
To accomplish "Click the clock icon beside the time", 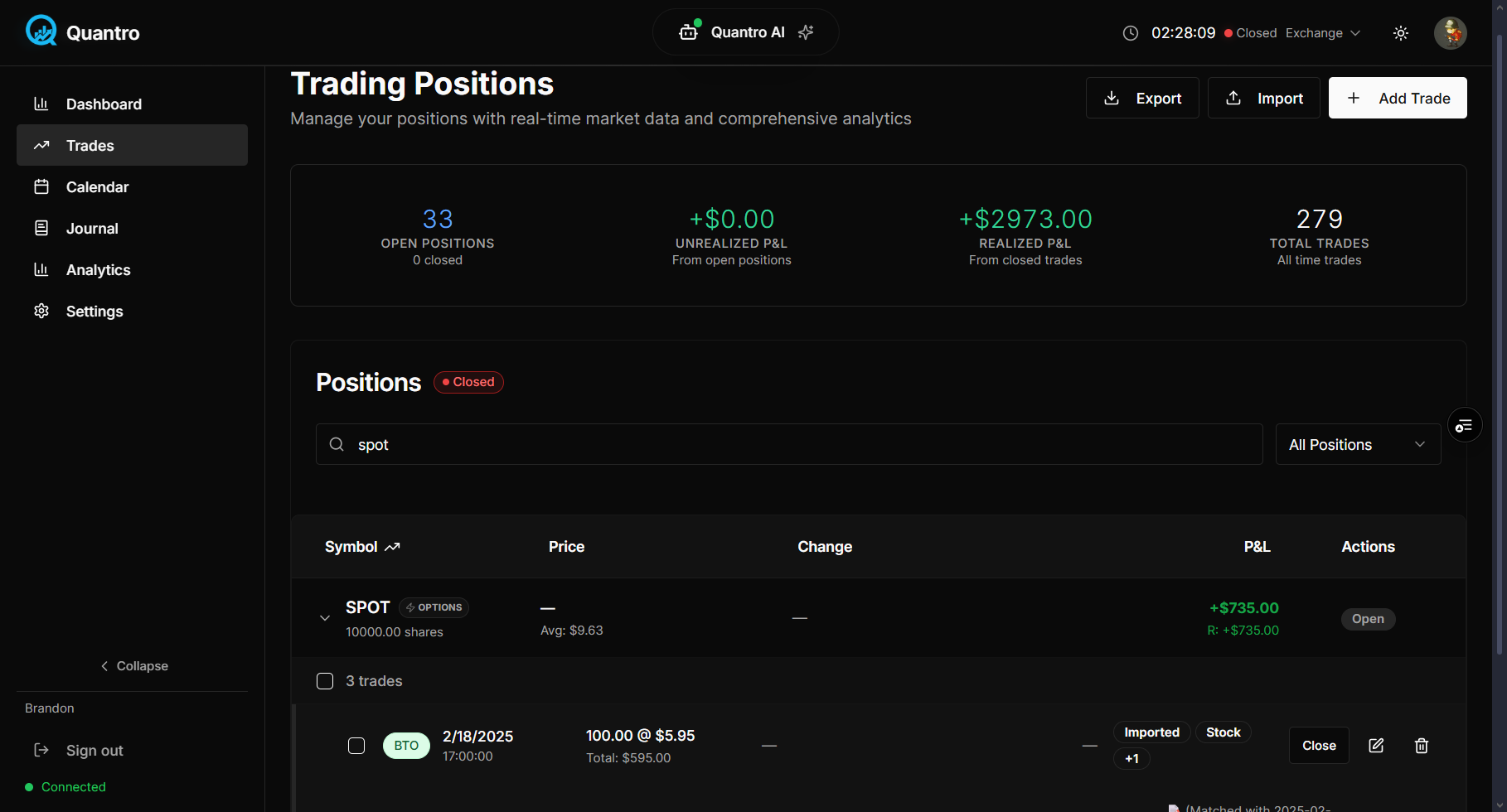I will [x=1131, y=33].
